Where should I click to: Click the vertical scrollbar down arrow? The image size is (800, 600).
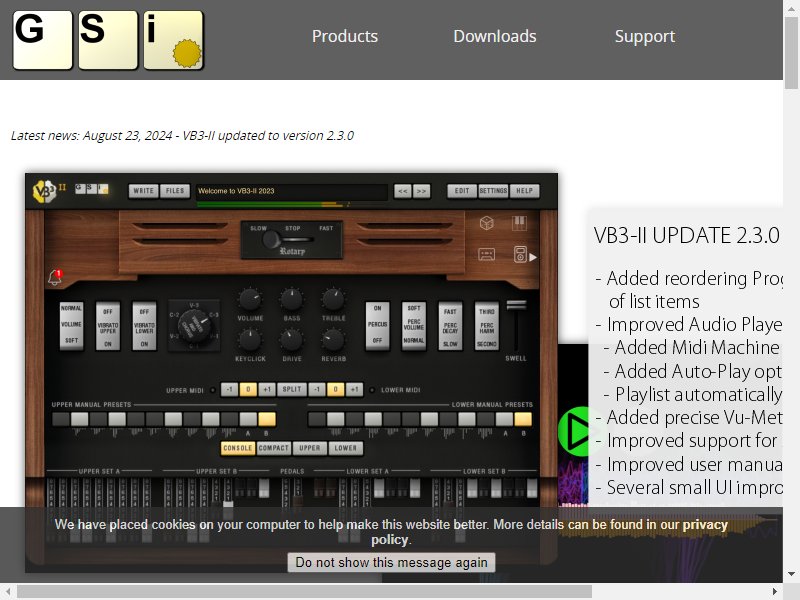click(791, 574)
